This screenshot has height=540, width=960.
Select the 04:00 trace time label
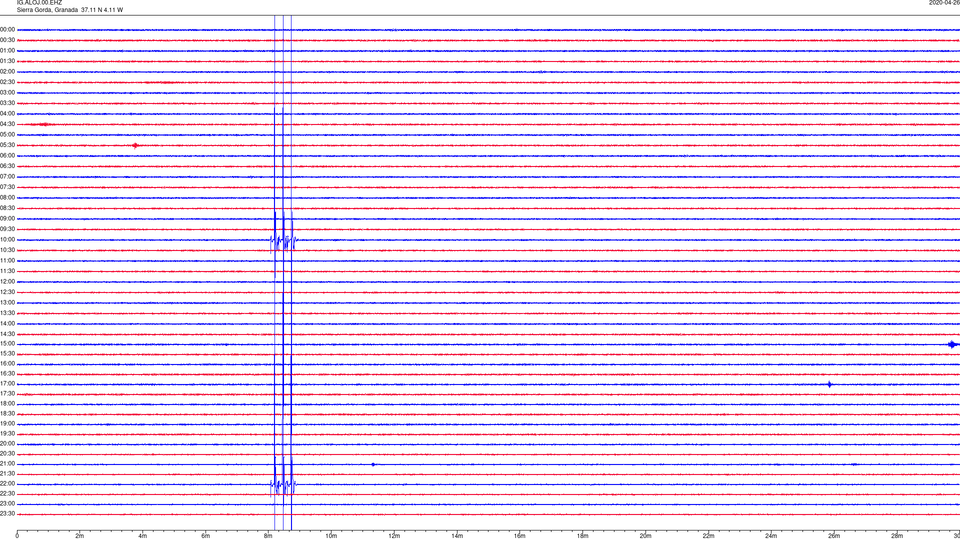[x=7, y=114]
